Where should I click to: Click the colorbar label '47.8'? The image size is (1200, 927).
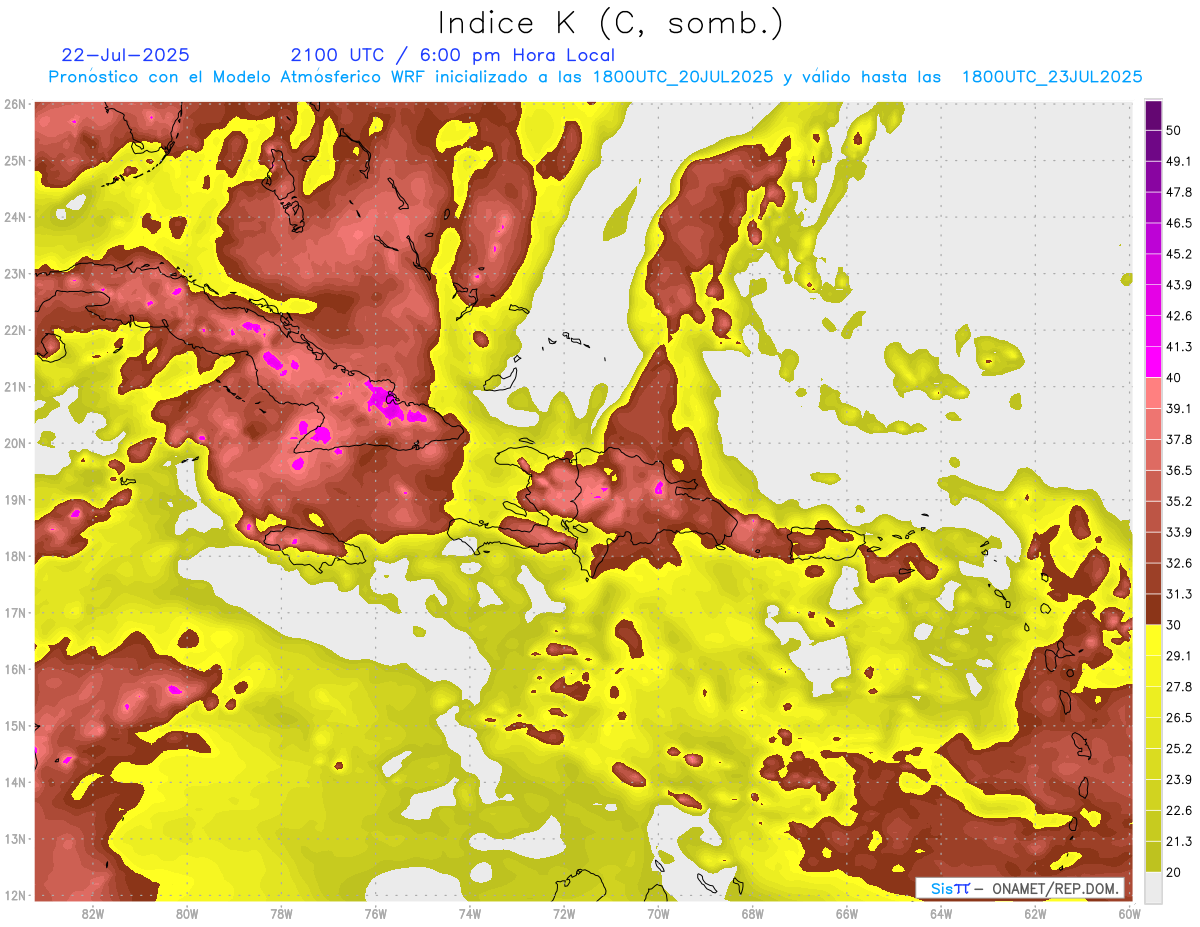[x=1180, y=192]
